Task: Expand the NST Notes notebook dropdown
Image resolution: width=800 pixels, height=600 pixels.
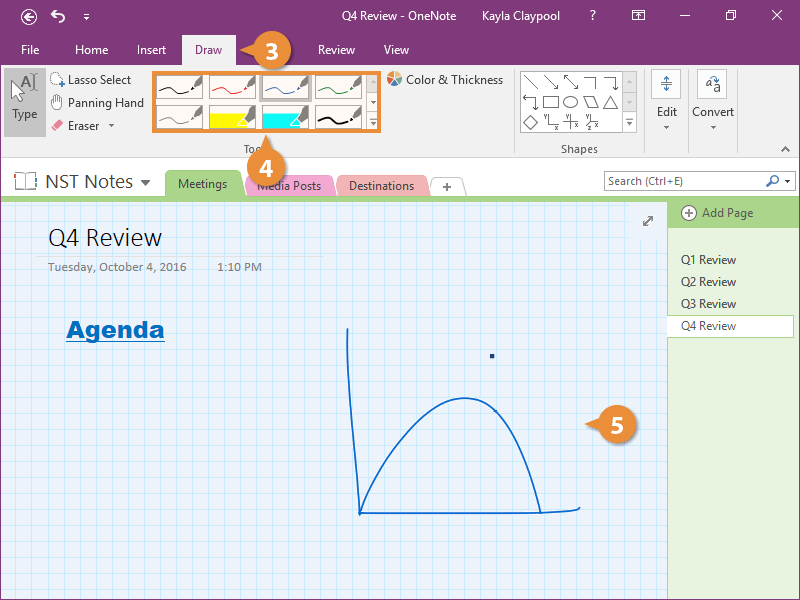Action: tap(146, 183)
